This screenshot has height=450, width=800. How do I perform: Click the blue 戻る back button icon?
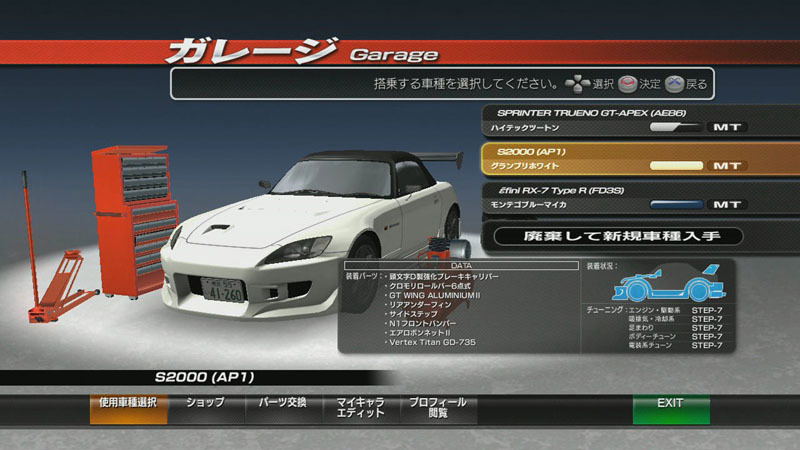click(x=676, y=83)
